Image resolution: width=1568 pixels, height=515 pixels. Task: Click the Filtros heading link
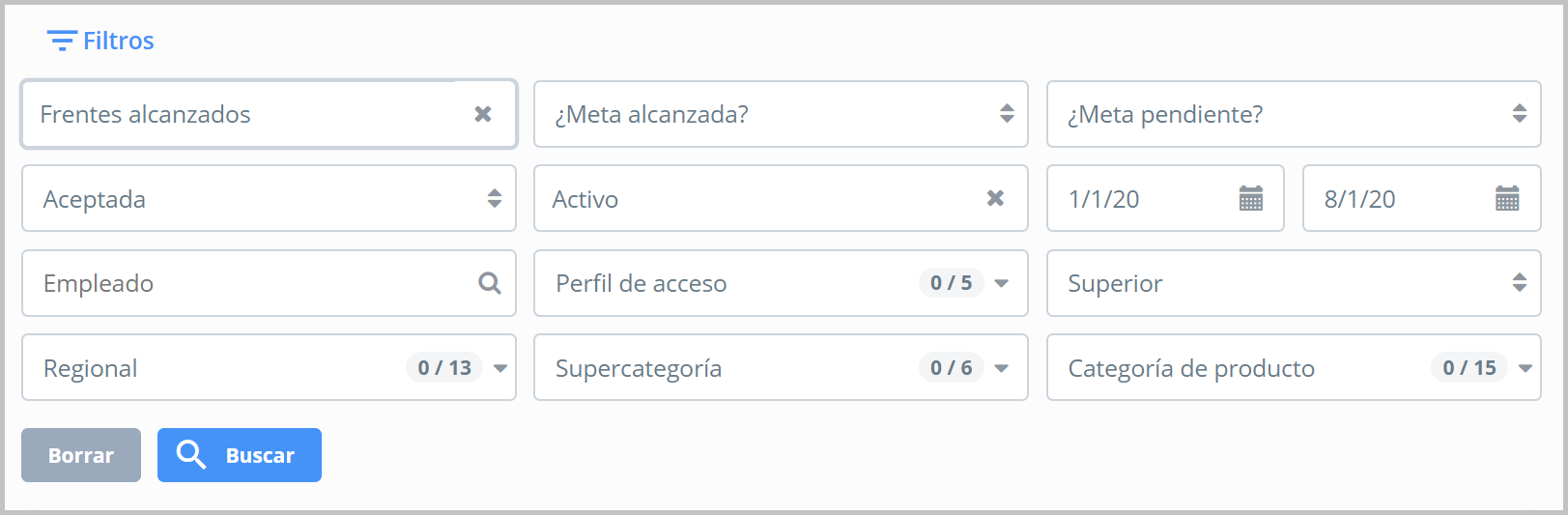[118, 41]
